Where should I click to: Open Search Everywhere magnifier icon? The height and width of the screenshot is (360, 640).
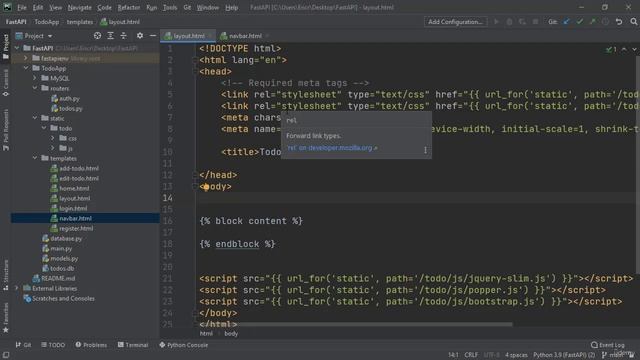coord(633,22)
